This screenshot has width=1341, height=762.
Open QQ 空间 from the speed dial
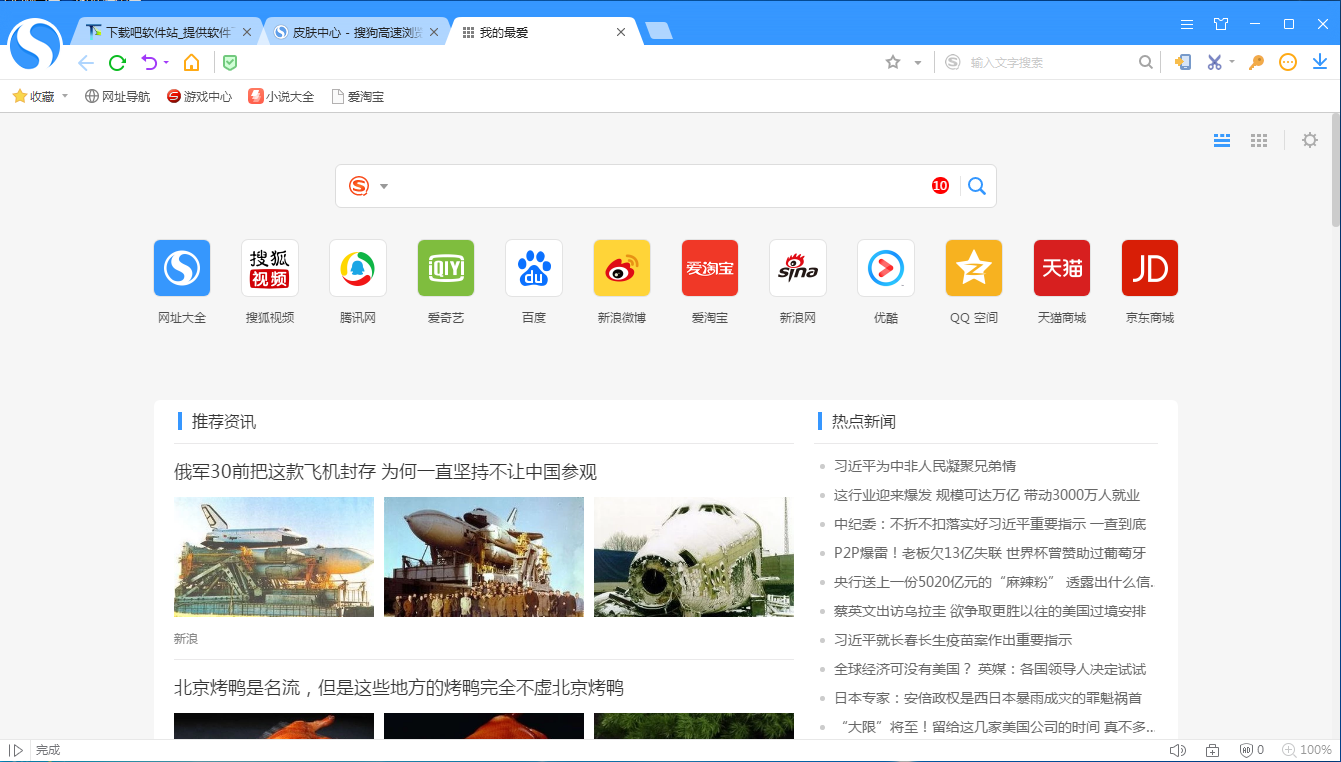pos(973,268)
